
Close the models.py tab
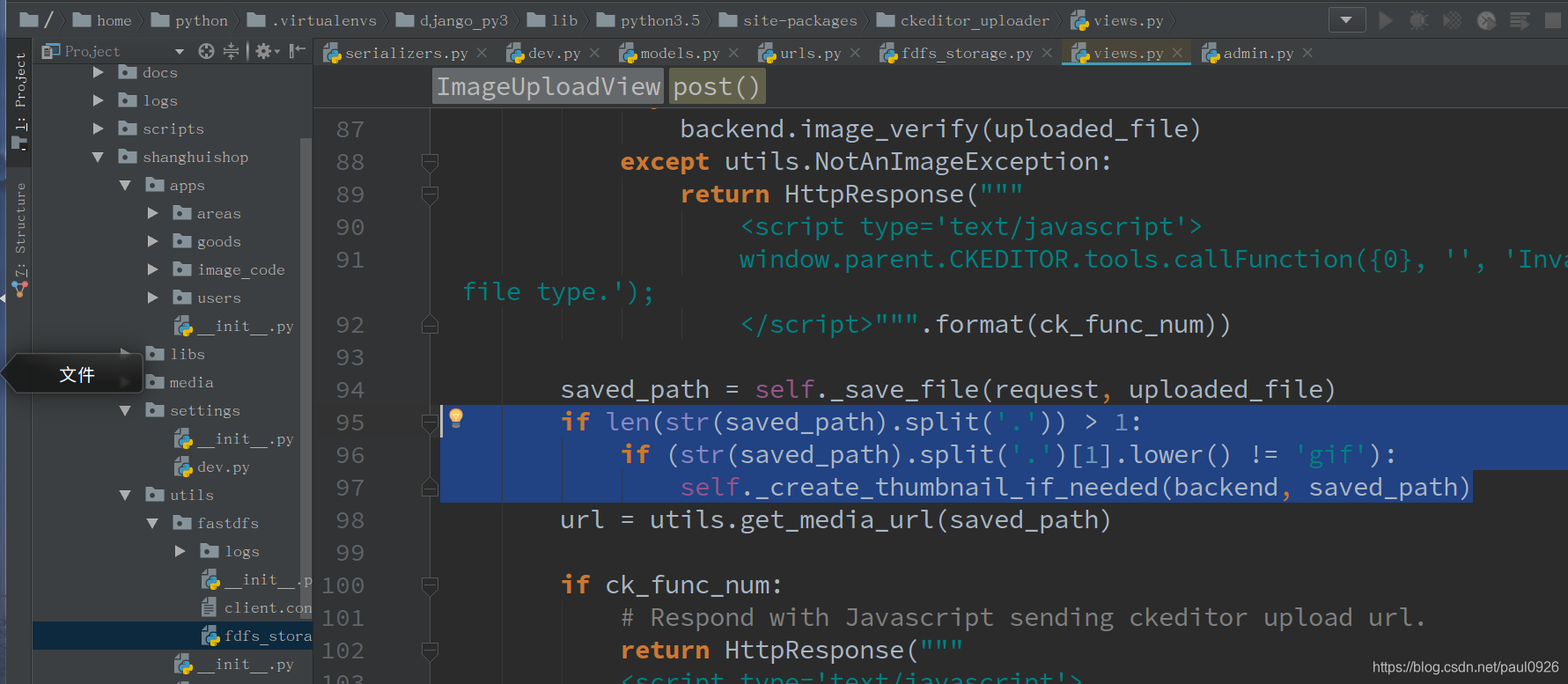click(733, 53)
